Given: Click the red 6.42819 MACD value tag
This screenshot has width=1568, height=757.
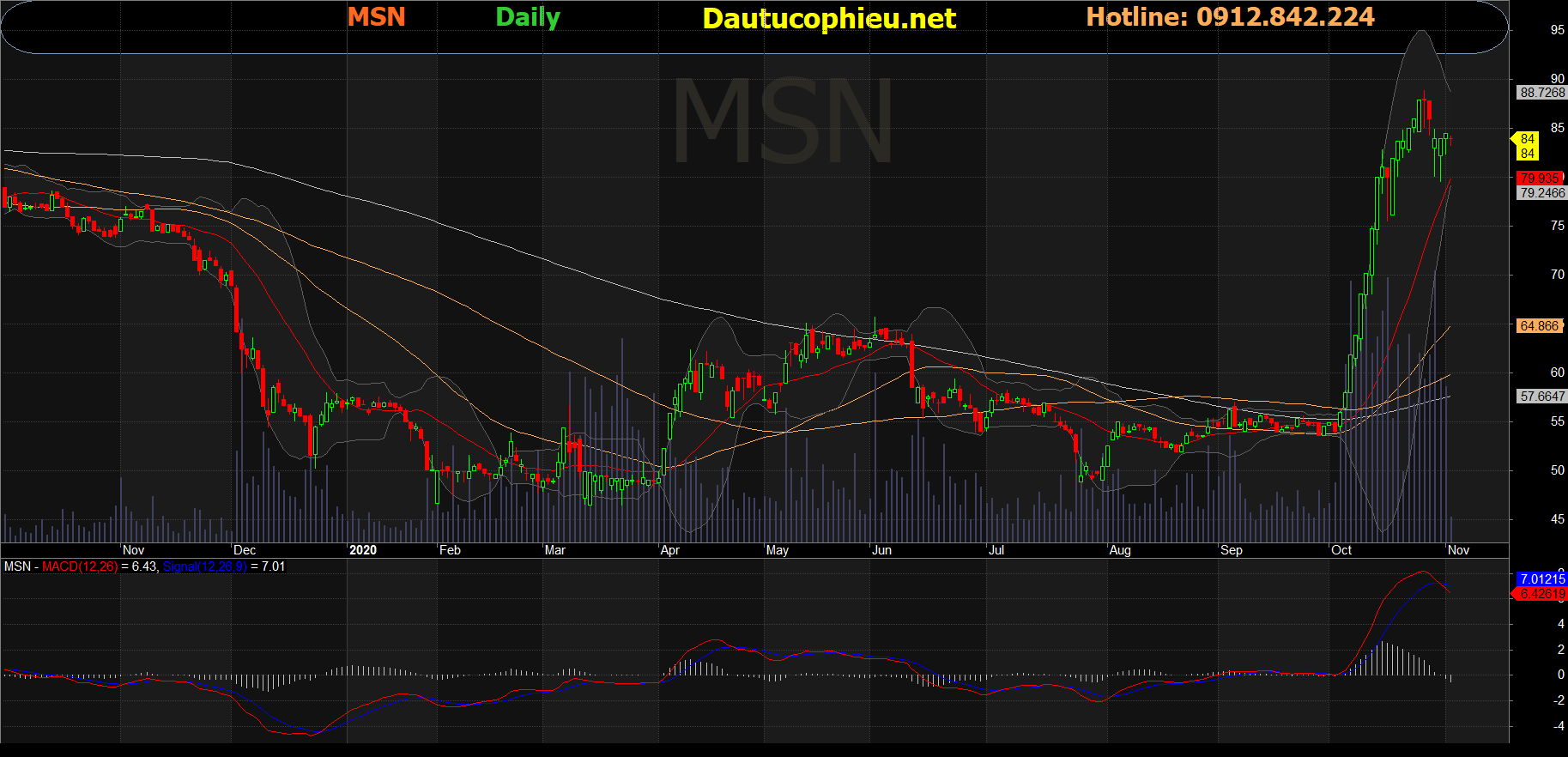Looking at the screenshot, I should (x=1541, y=594).
